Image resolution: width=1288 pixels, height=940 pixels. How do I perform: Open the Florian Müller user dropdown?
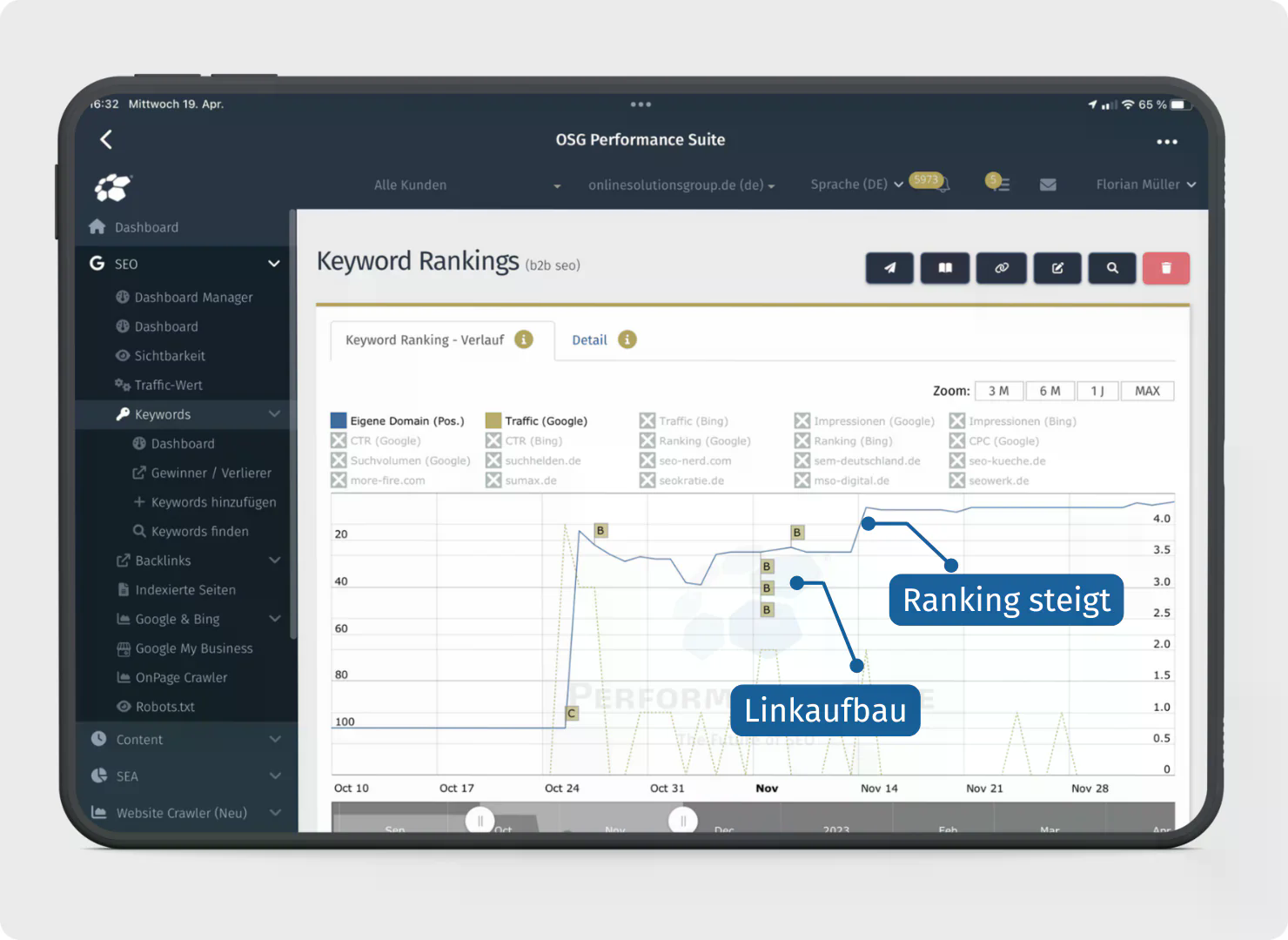tap(1145, 185)
